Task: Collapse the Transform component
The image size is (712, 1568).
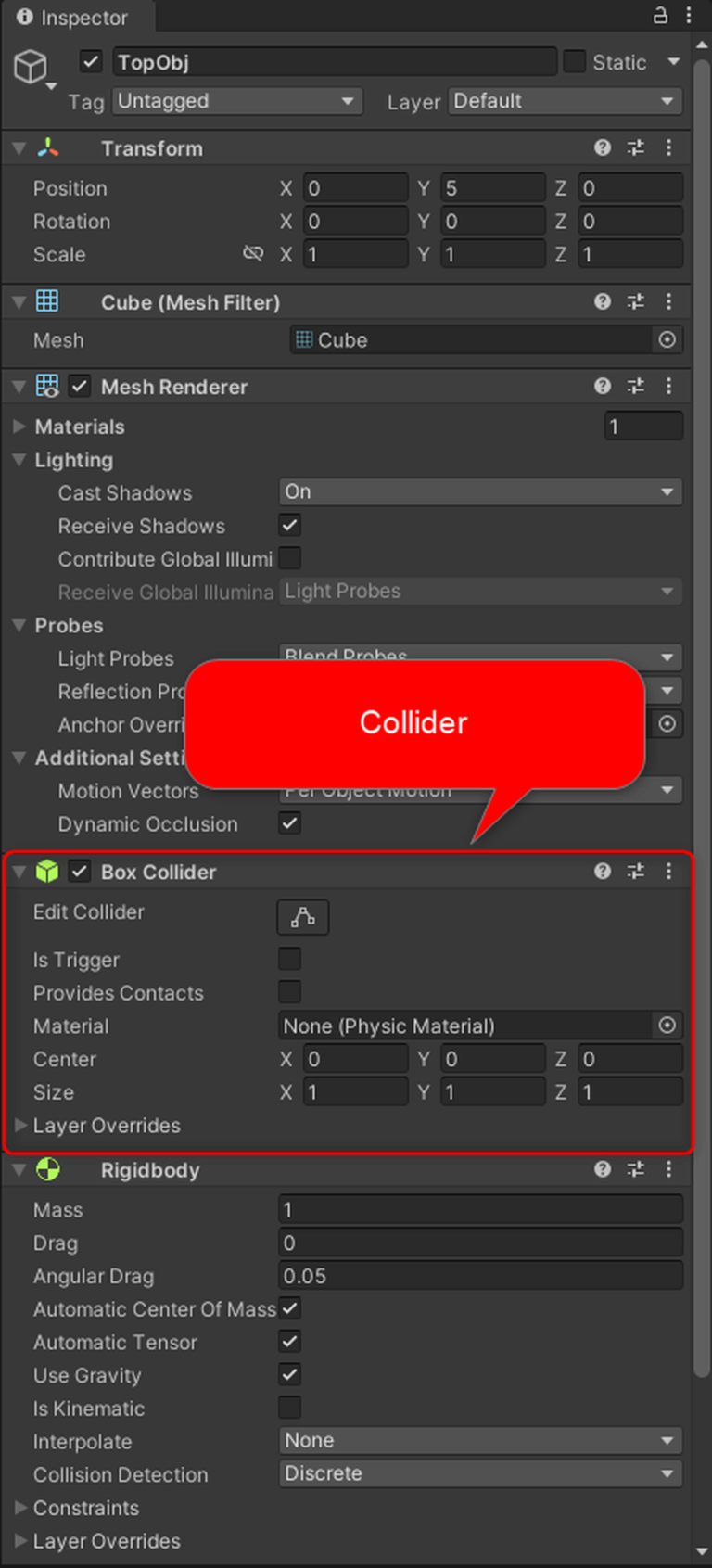Action: point(19,147)
